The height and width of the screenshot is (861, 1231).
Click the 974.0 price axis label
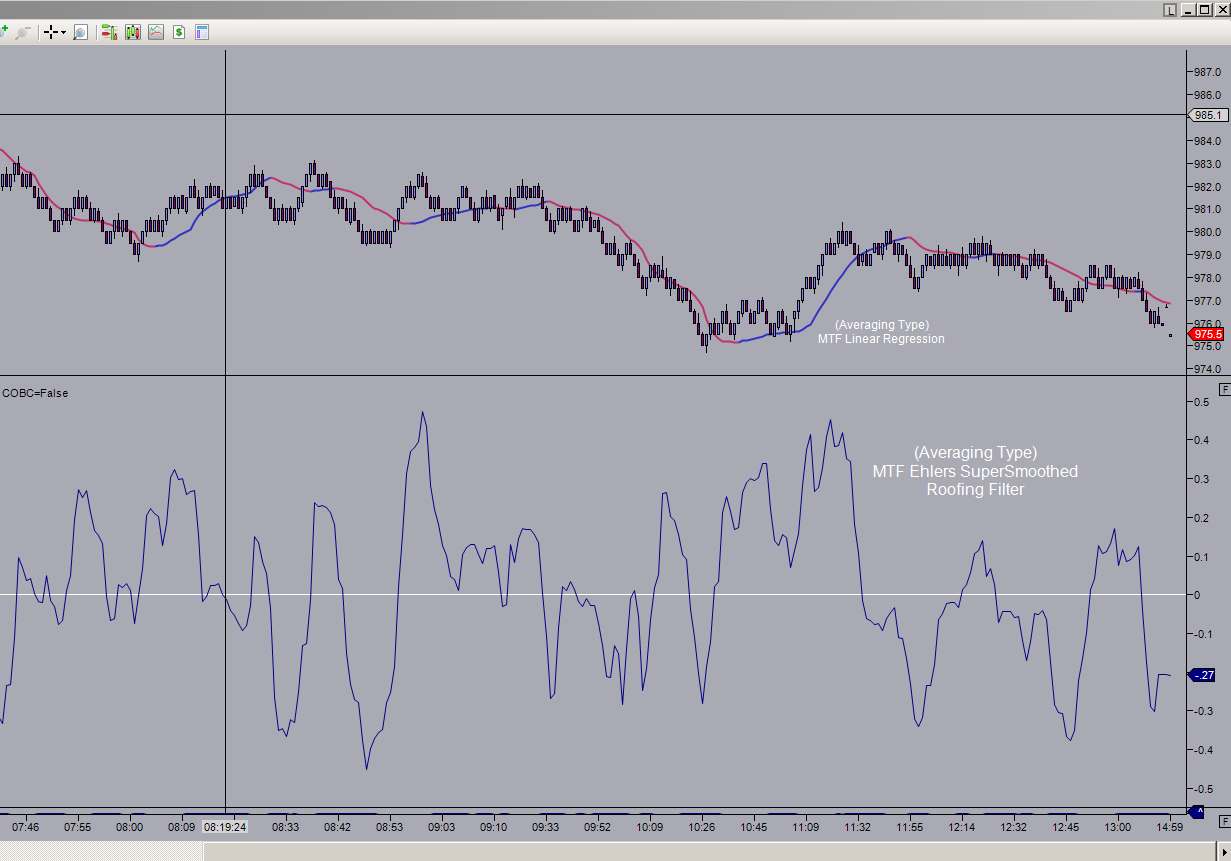pos(1207,369)
